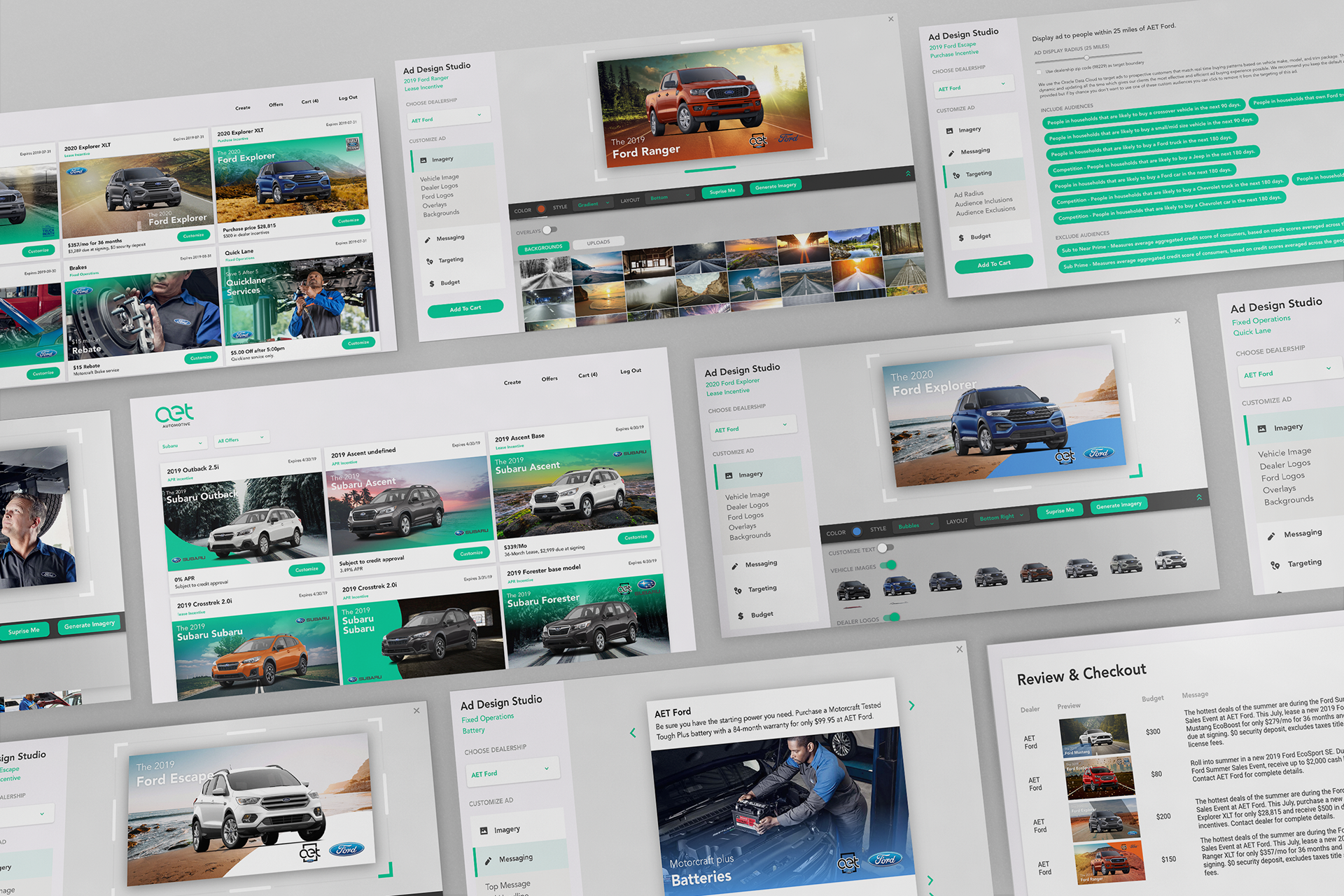This screenshot has height=896, width=1344.
Task: Click Messaging pencil icon in Ford Escape targeting panel
Action: [x=951, y=153]
